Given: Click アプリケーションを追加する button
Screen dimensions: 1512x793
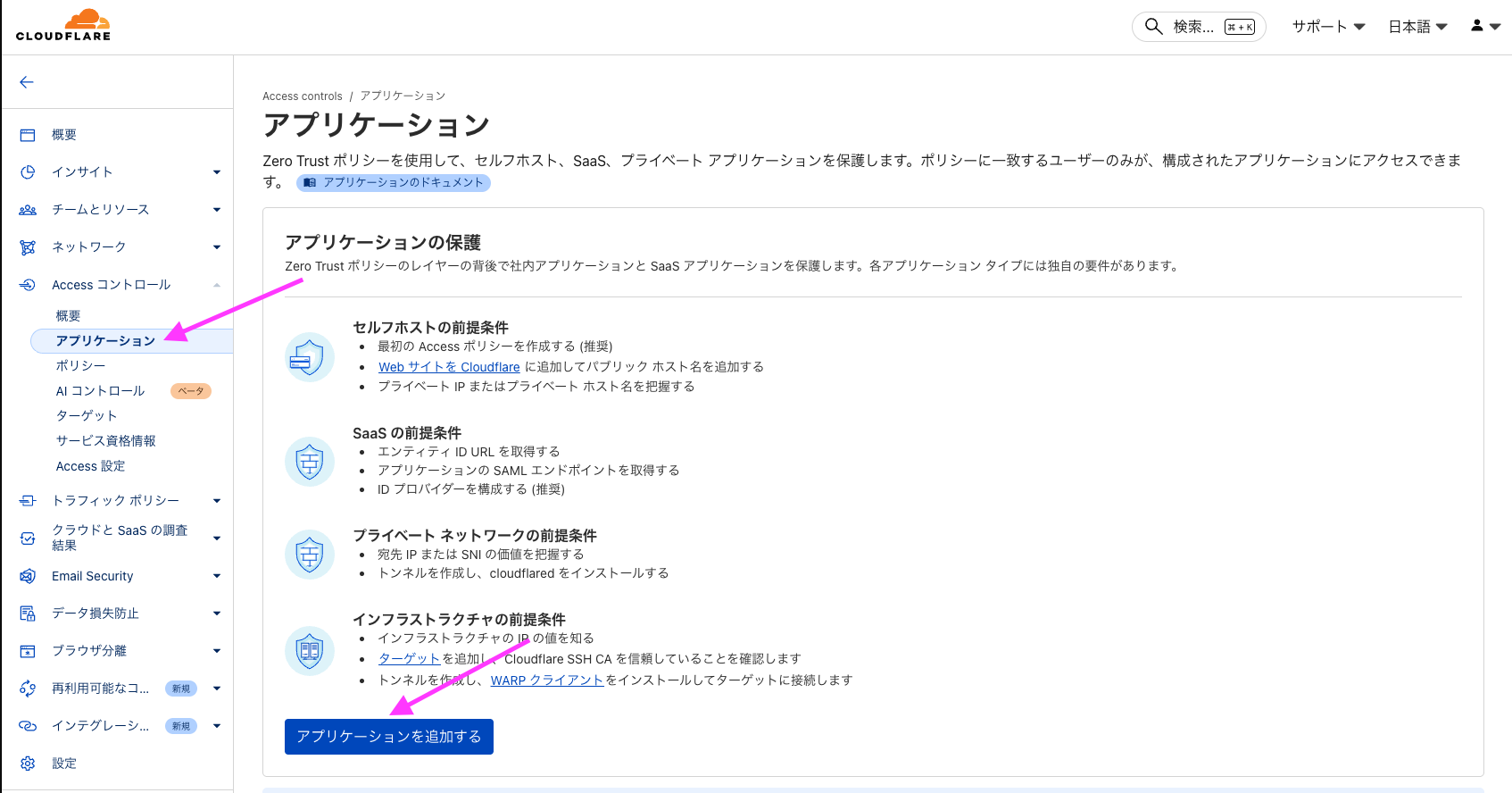Looking at the screenshot, I should tap(389, 737).
